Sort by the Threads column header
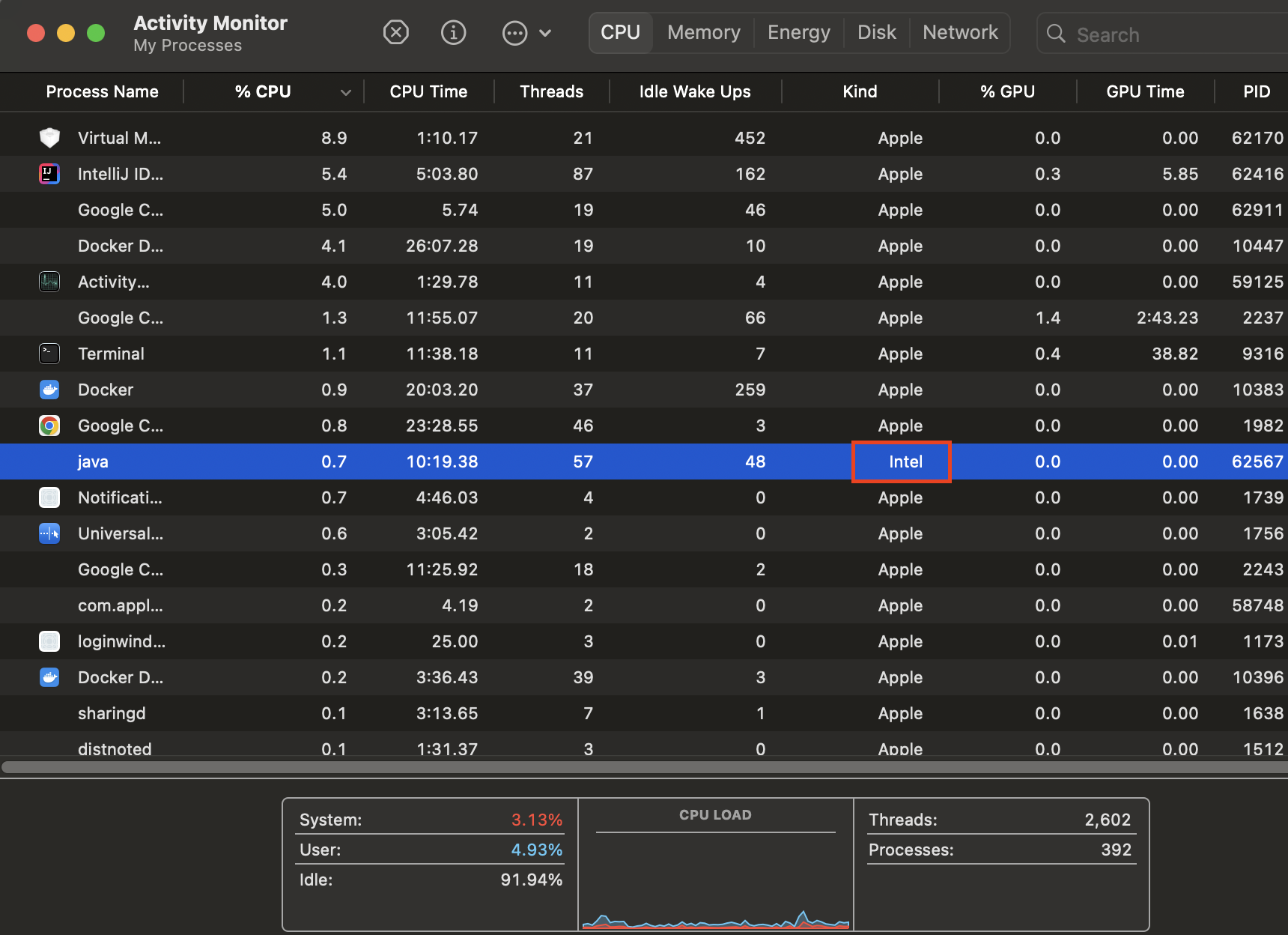 [552, 91]
